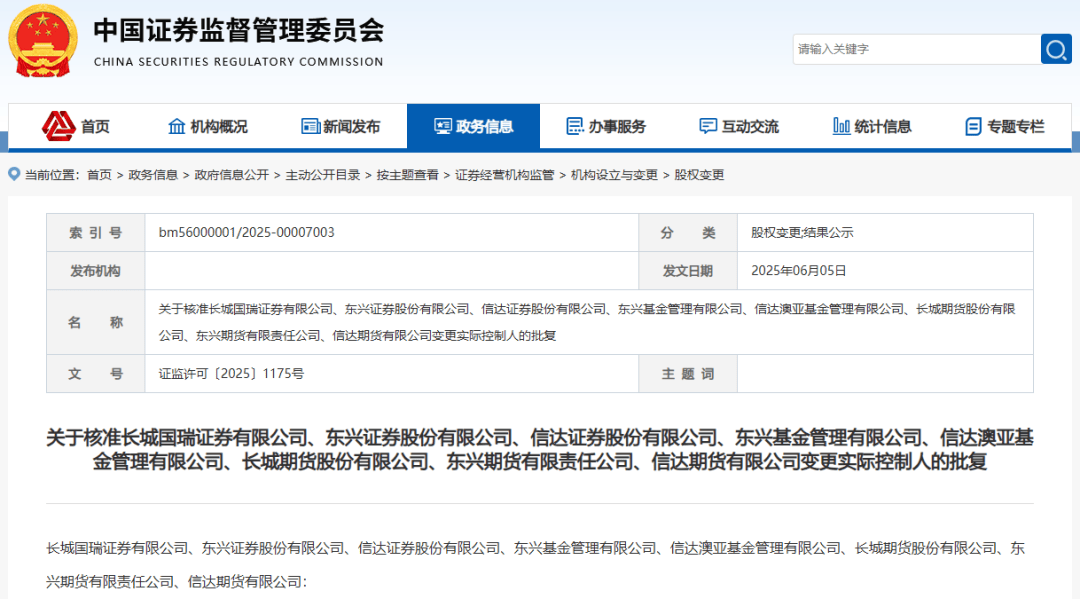
Task: Switch to the 政务信息 tab
Action: coord(471,126)
